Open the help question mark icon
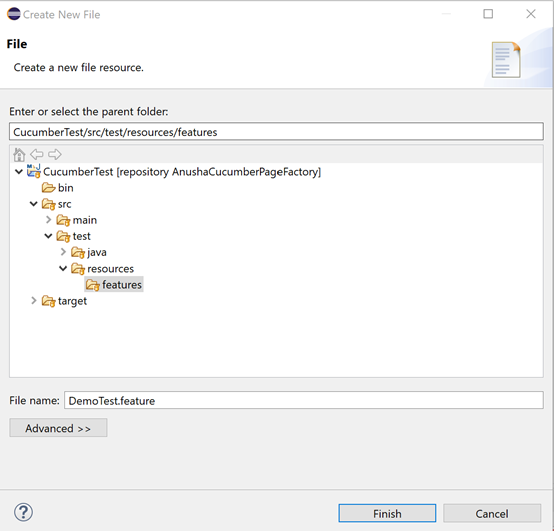The width and height of the screenshot is (554, 531). coord(23,512)
